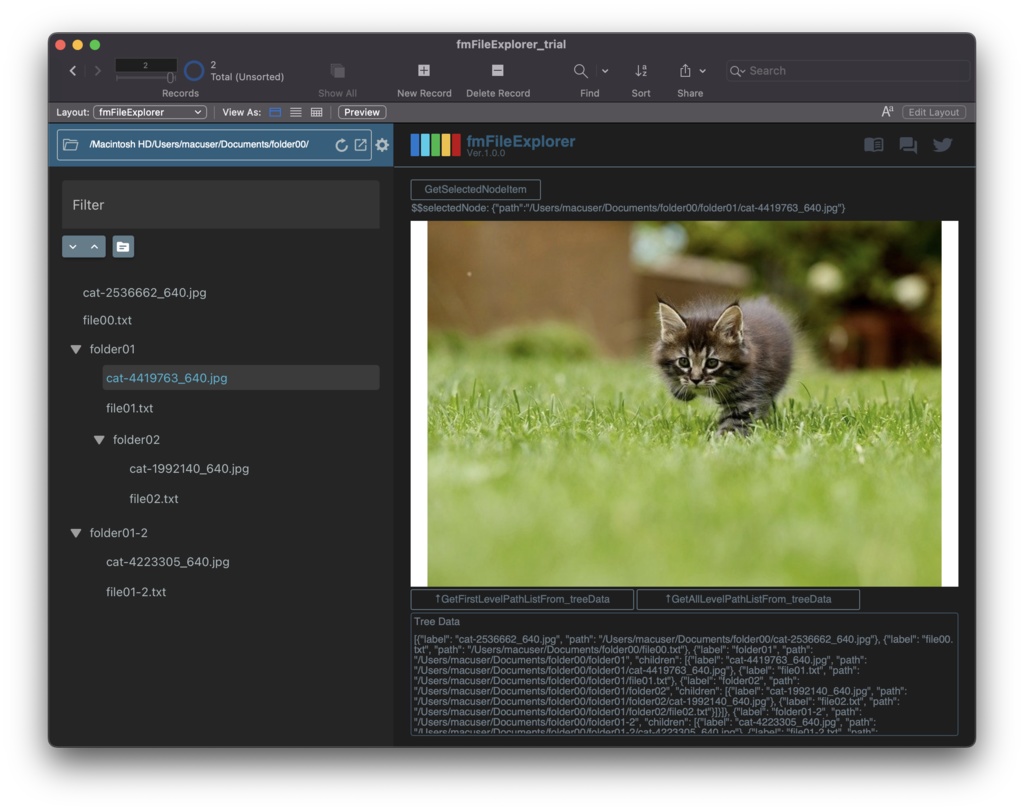Click the GetSelectedNodeItem button

tap(475, 189)
